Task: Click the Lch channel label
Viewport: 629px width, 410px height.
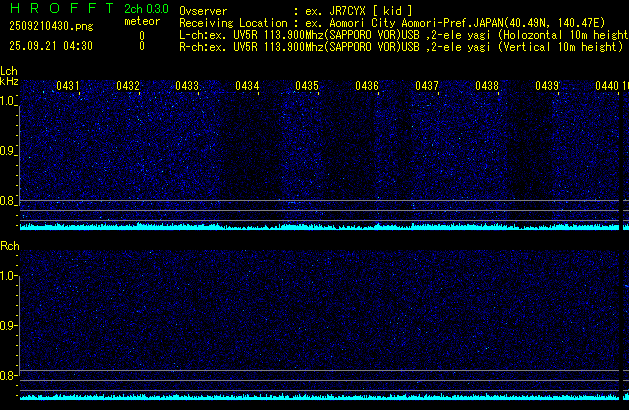Action: 9,71
